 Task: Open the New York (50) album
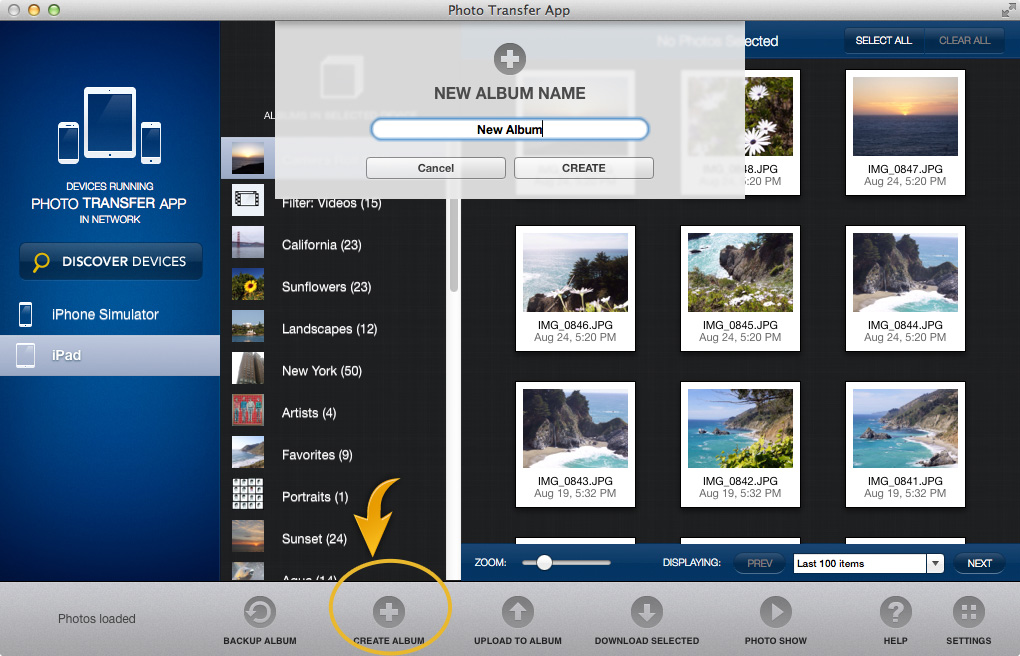[x=321, y=371]
